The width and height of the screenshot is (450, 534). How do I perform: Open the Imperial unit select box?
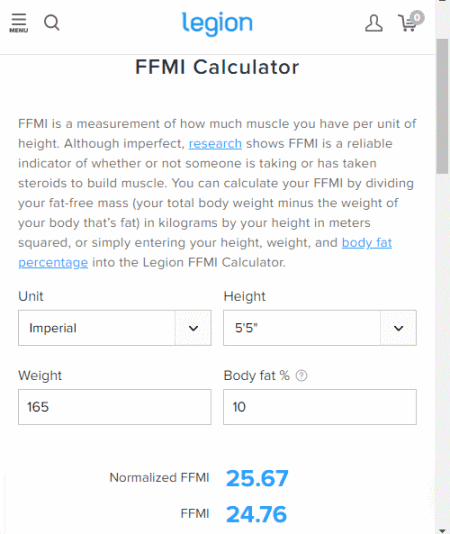tap(115, 328)
